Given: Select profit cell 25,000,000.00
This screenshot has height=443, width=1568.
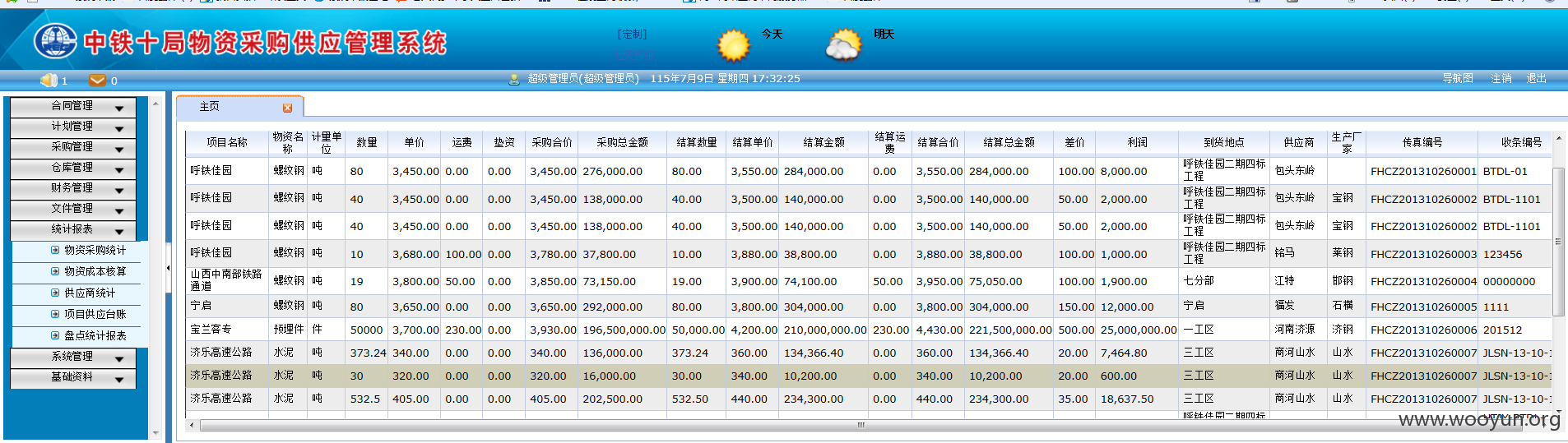Looking at the screenshot, I should (x=1139, y=330).
